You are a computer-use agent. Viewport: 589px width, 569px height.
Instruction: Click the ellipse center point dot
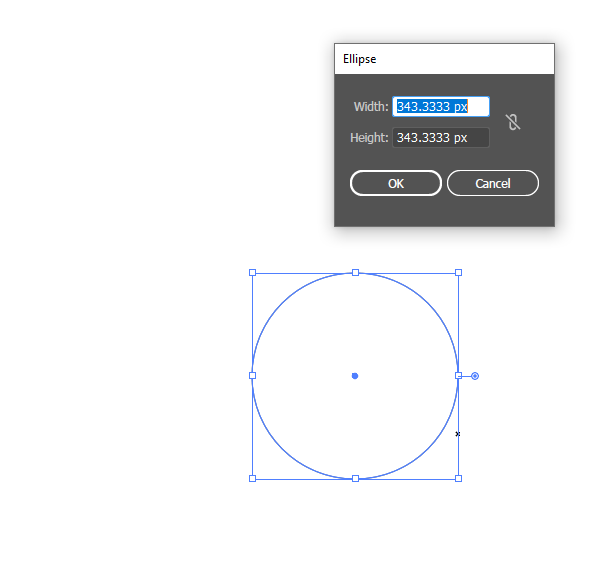point(355,376)
